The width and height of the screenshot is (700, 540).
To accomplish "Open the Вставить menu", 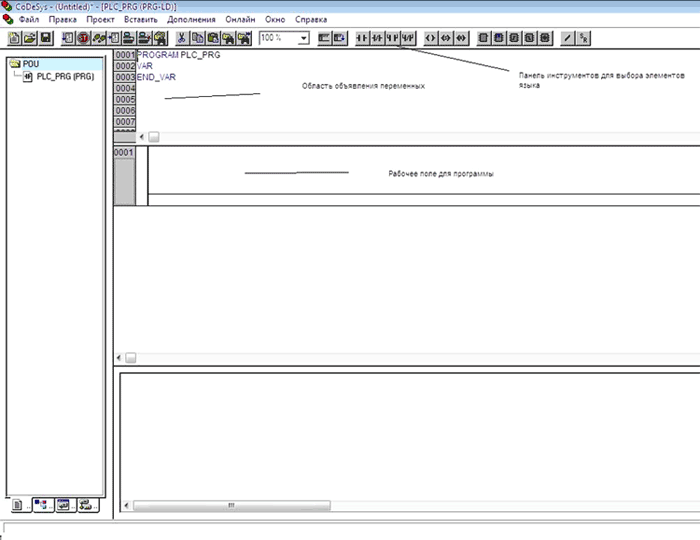I will (141, 20).
